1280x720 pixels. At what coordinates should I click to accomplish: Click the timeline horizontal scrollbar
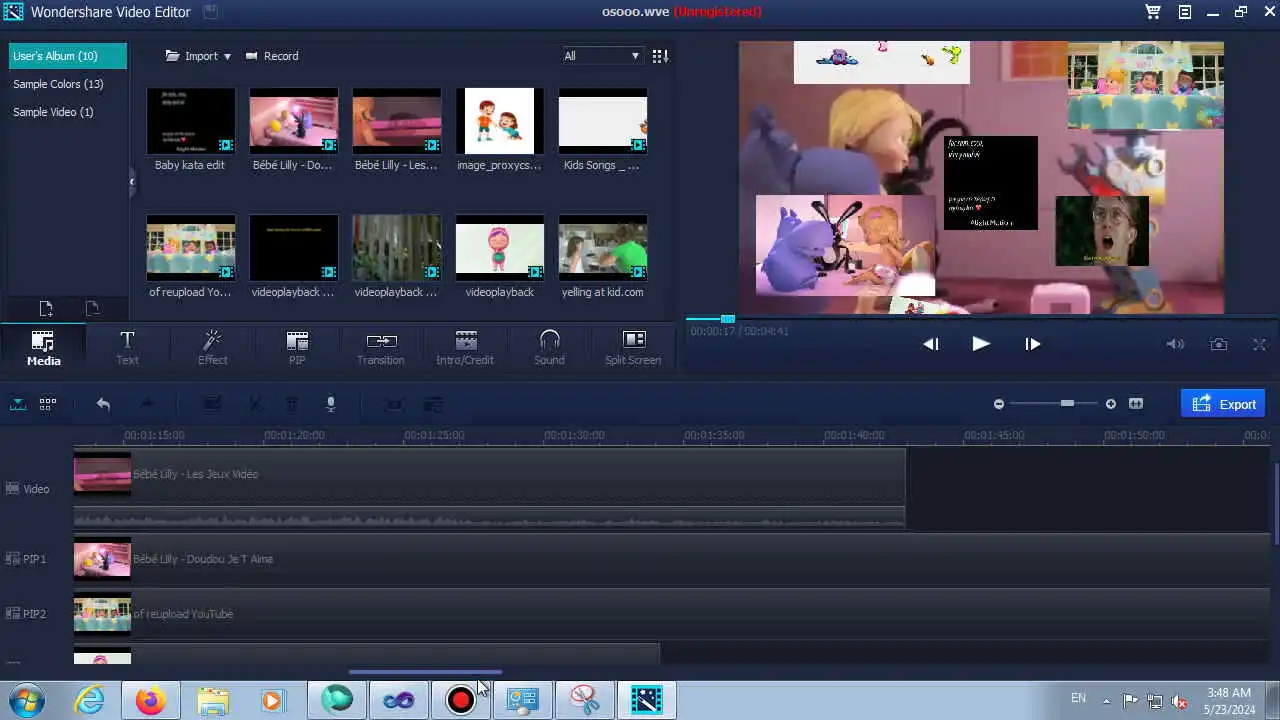[425, 672]
